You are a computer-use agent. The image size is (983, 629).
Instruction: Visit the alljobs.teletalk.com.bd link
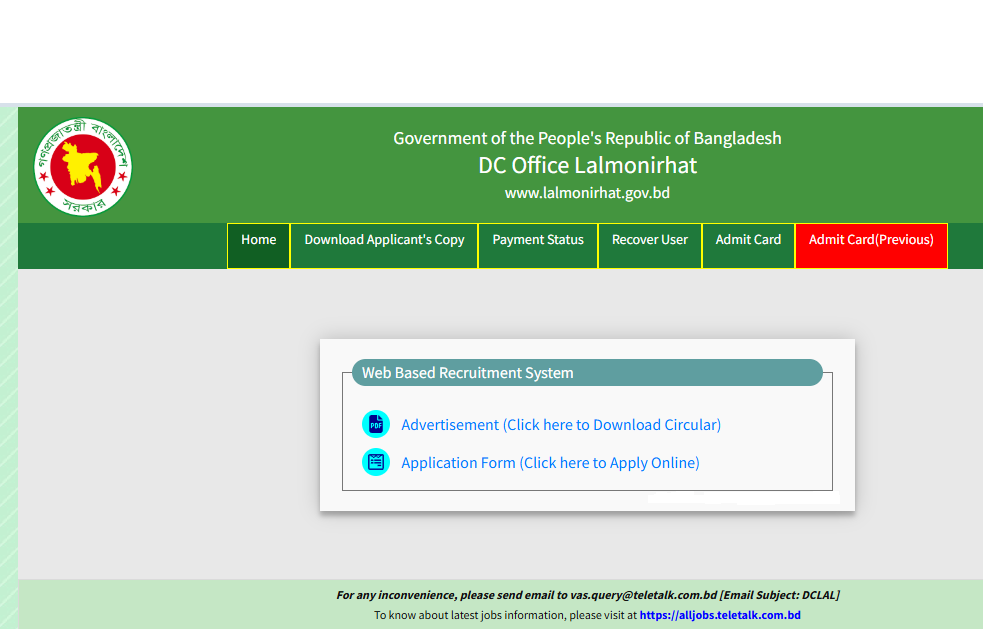(720, 616)
